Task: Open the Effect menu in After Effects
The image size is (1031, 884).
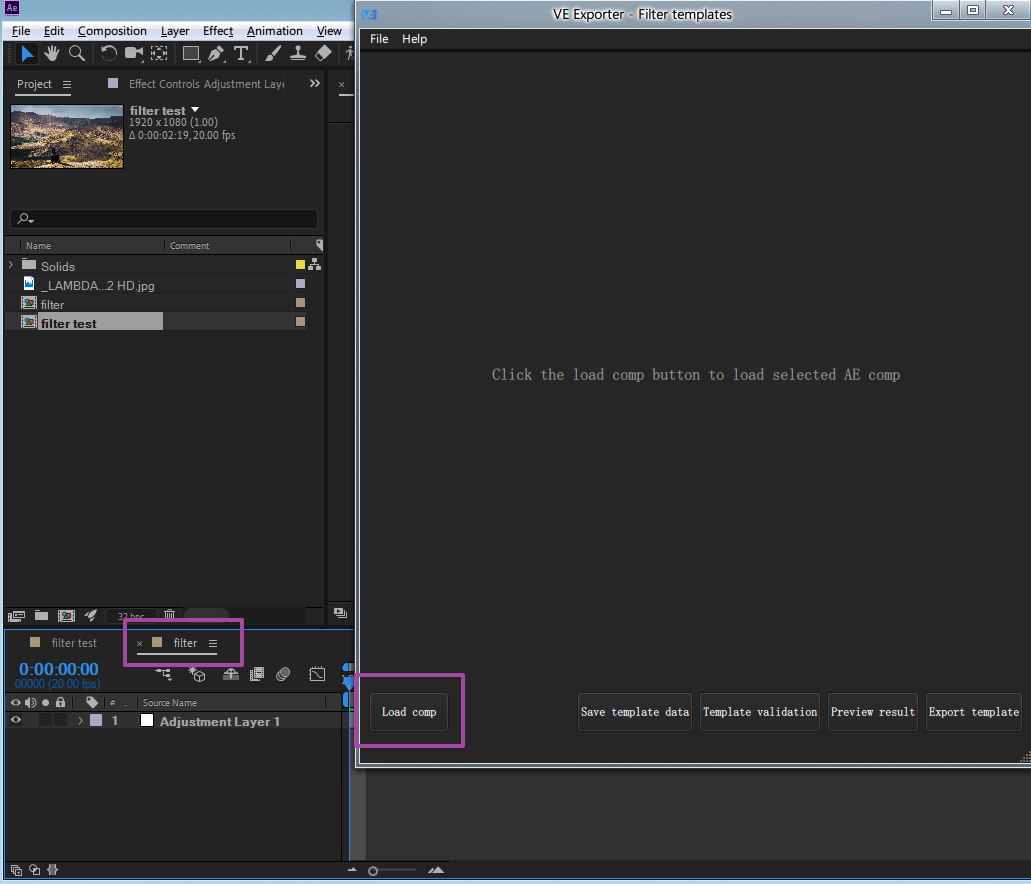Action: pyautogui.click(x=218, y=31)
